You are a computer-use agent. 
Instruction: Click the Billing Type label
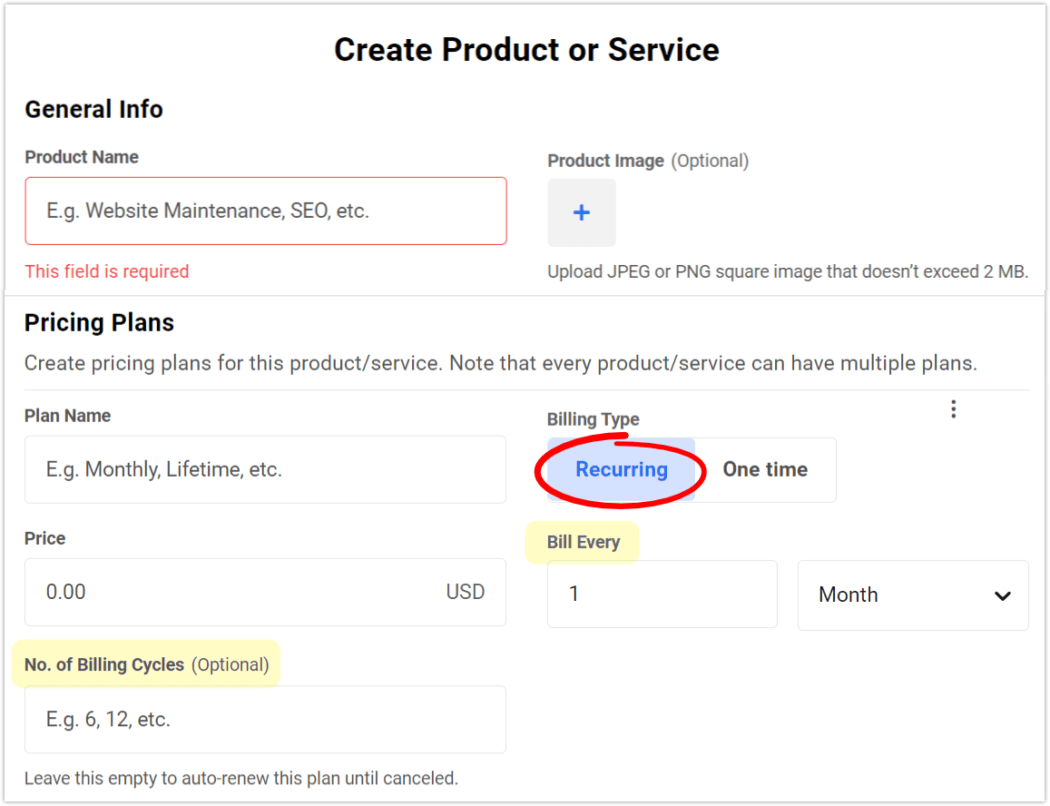pyautogui.click(x=593, y=419)
